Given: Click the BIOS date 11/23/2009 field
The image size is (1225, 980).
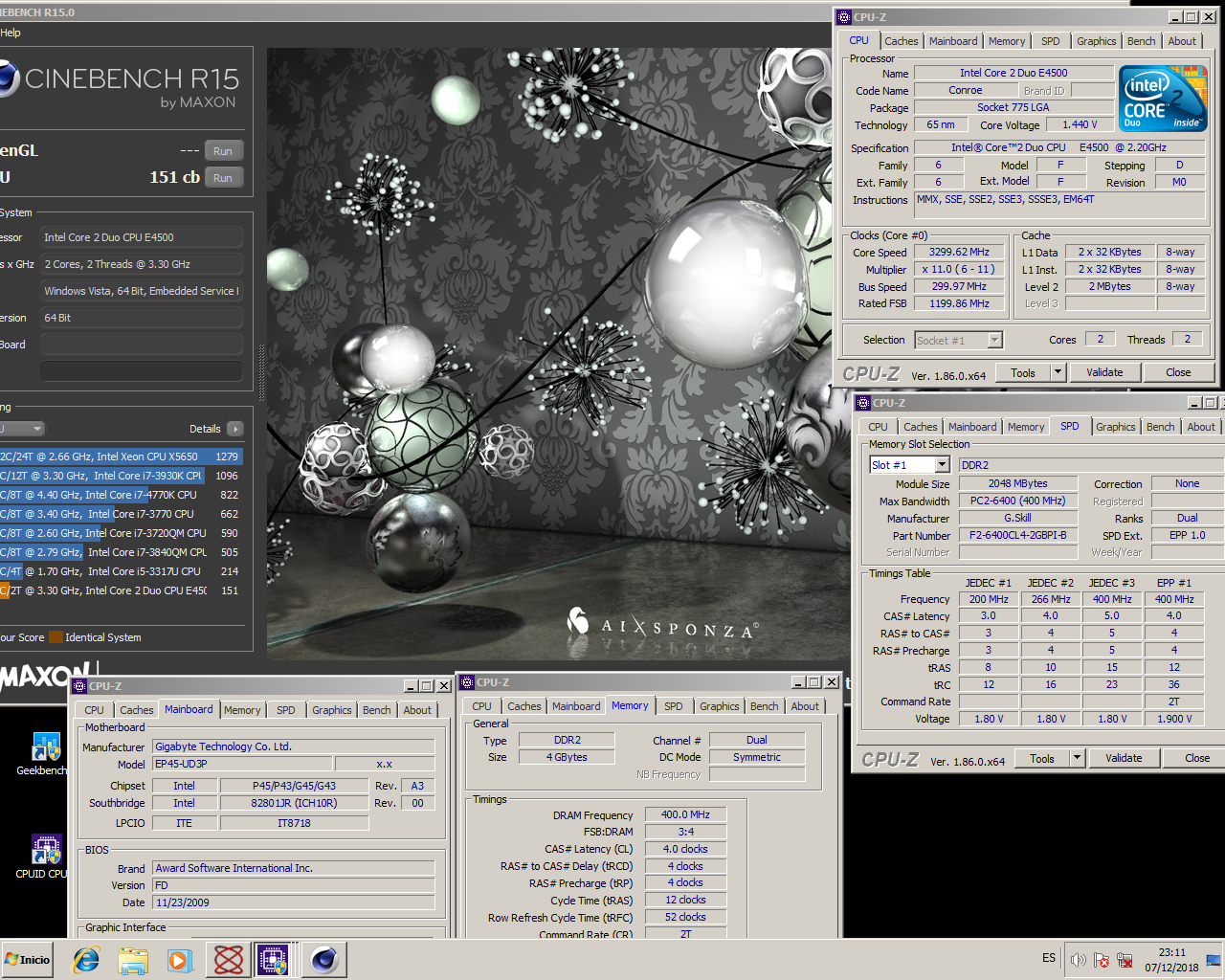Looking at the screenshot, I should pos(294,902).
